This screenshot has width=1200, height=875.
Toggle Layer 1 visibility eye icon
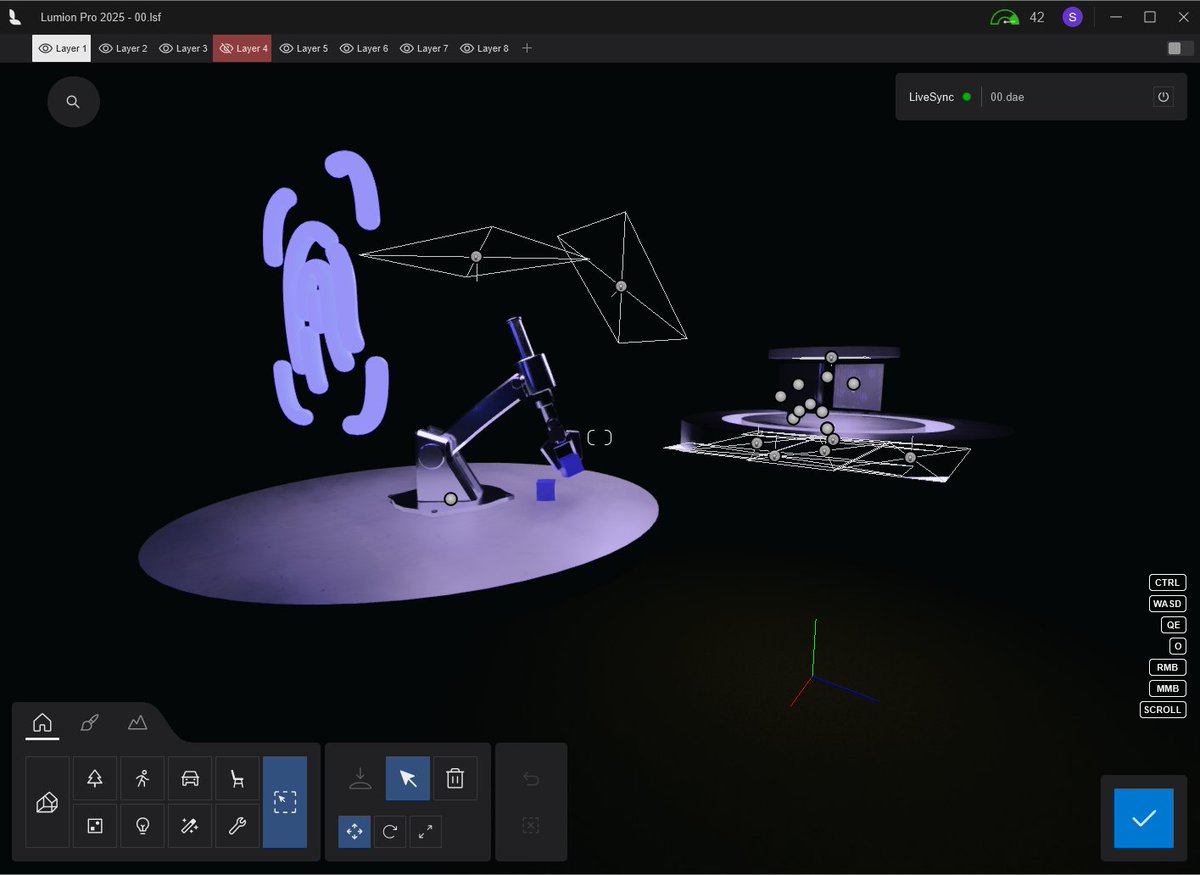pos(45,48)
